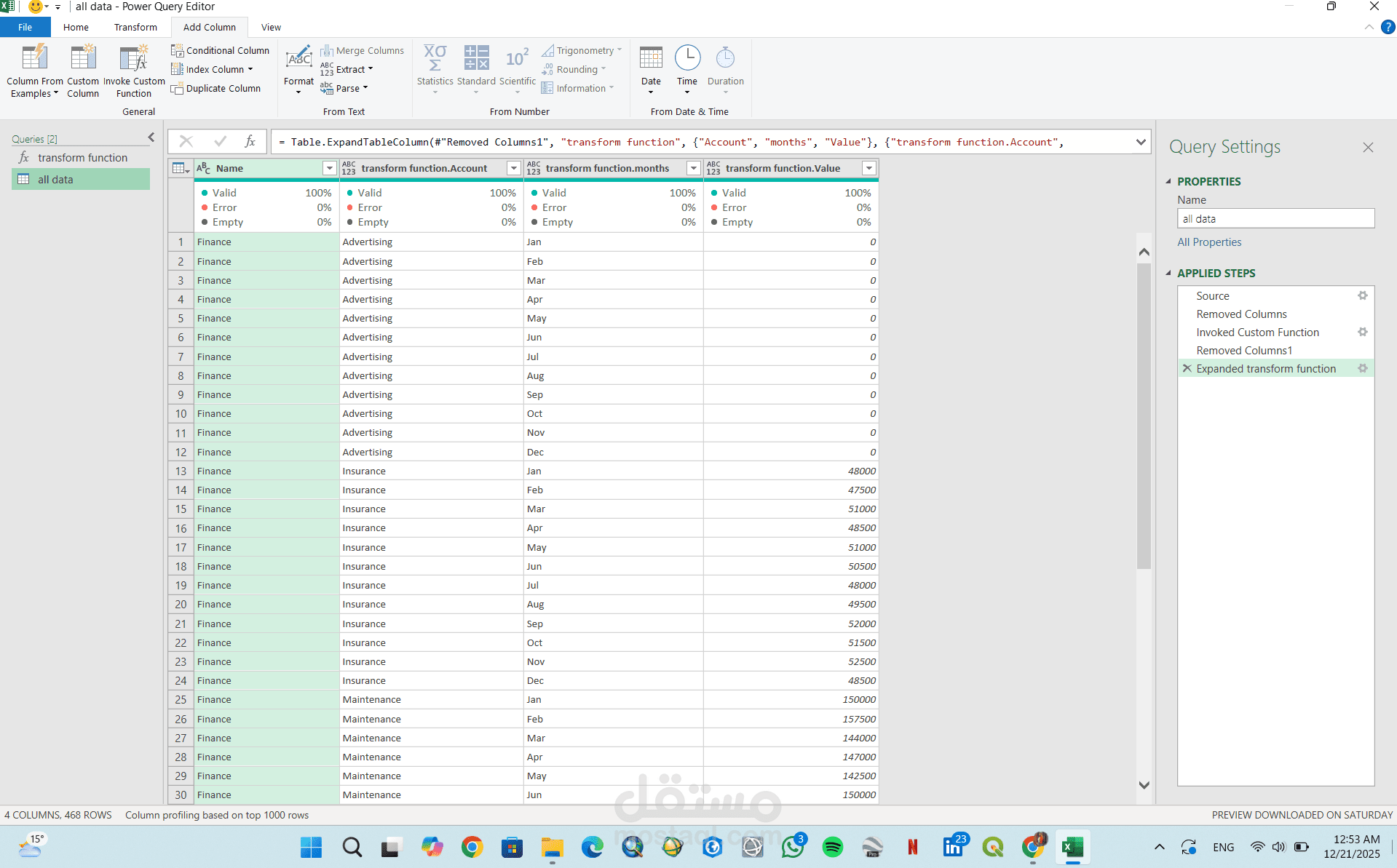Add a Custom Column
The height and width of the screenshot is (868, 1397).
click(x=83, y=71)
